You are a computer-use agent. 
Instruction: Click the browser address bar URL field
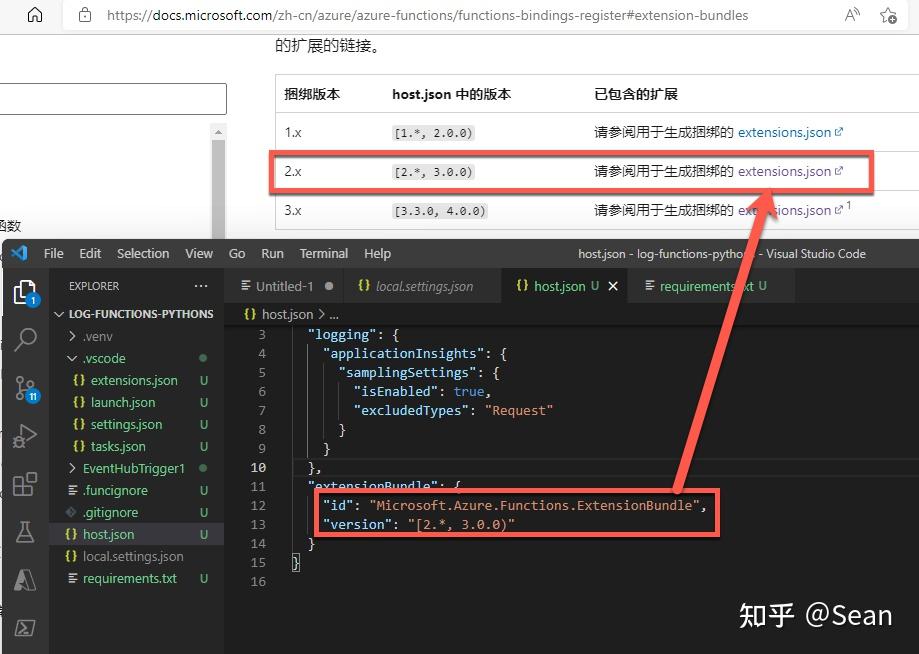[x=400, y=15]
